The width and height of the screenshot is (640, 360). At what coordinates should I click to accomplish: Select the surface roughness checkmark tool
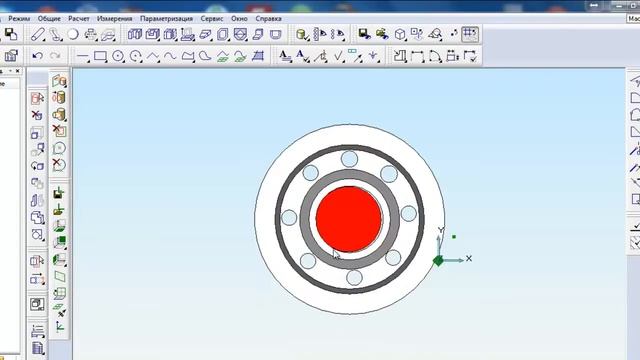coord(338,56)
